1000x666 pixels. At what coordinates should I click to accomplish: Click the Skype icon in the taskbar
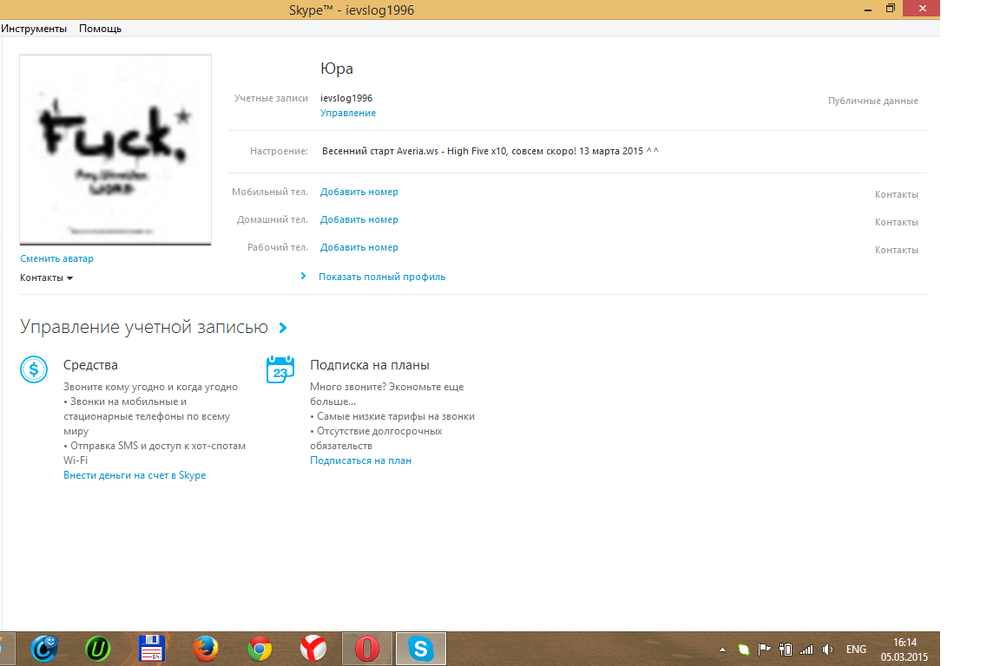pyautogui.click(x=422, y=648)
